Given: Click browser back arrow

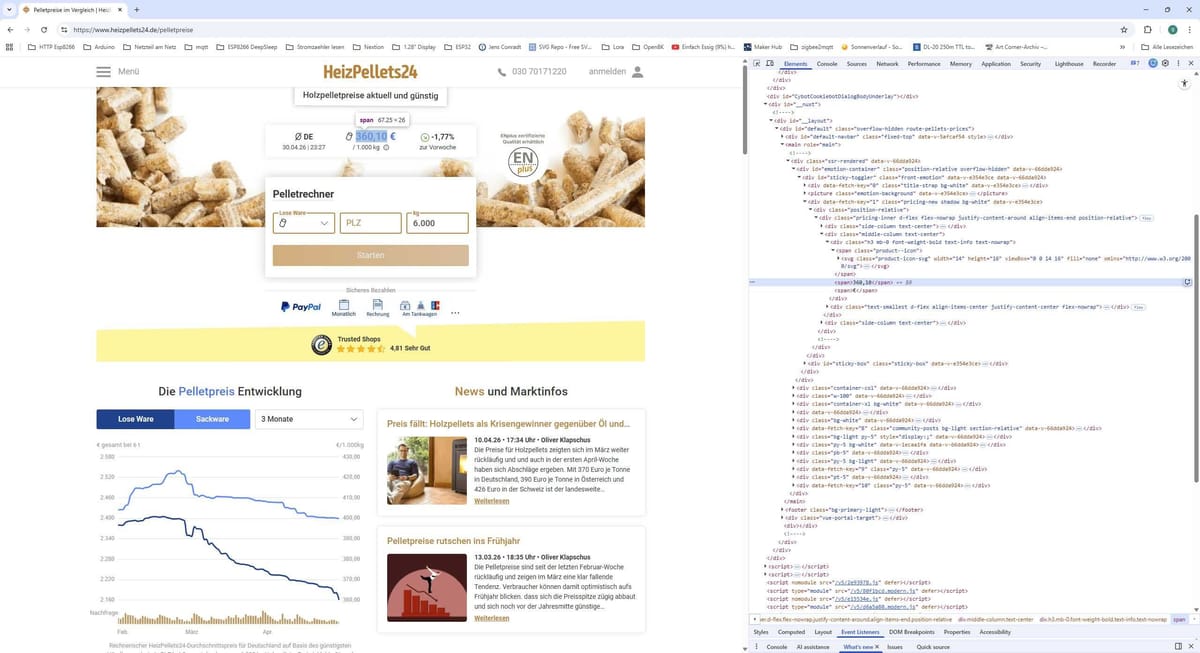Looking at the screenshot, I should pyautogui.click(x=10, y=30).
